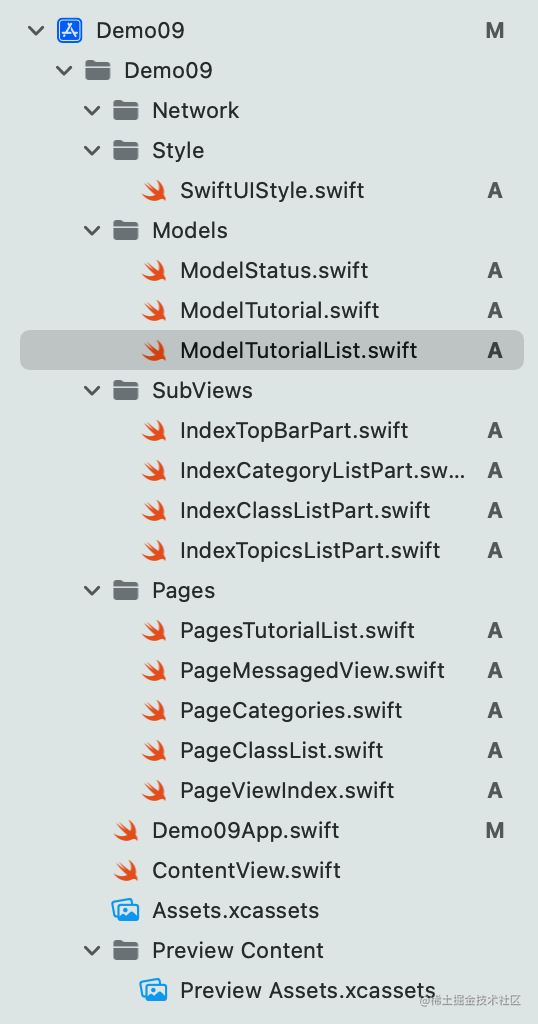Click the Swift icon of IndexClassListPart.swift
538x1024 pixels.
coord(154,510)
